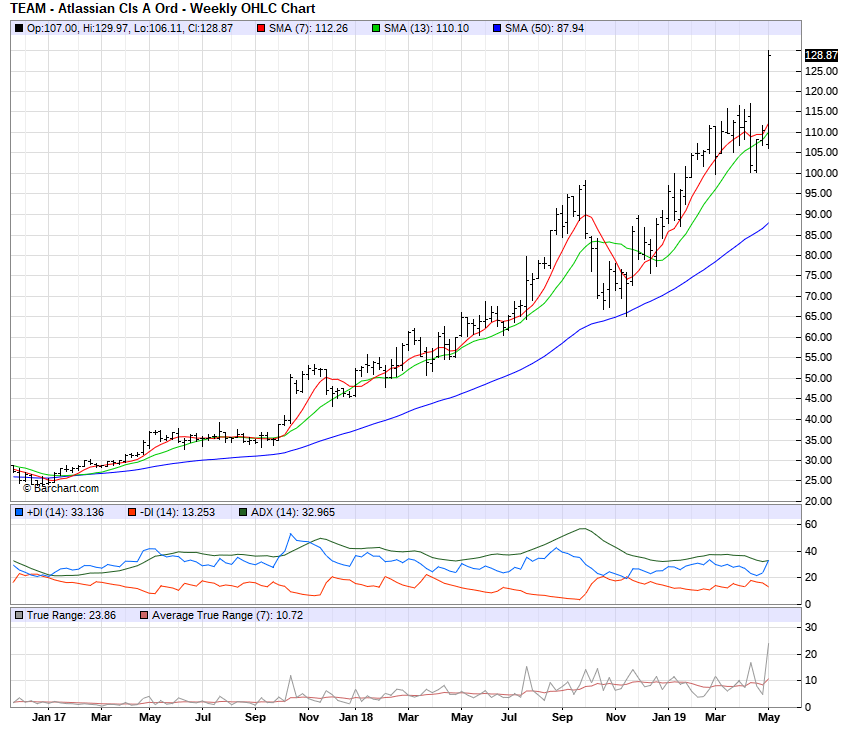Click the 'Jan 18' date axis label
The height and width of the screenshot is (748, 843).
pyautogui.click(x=356, y=717)
